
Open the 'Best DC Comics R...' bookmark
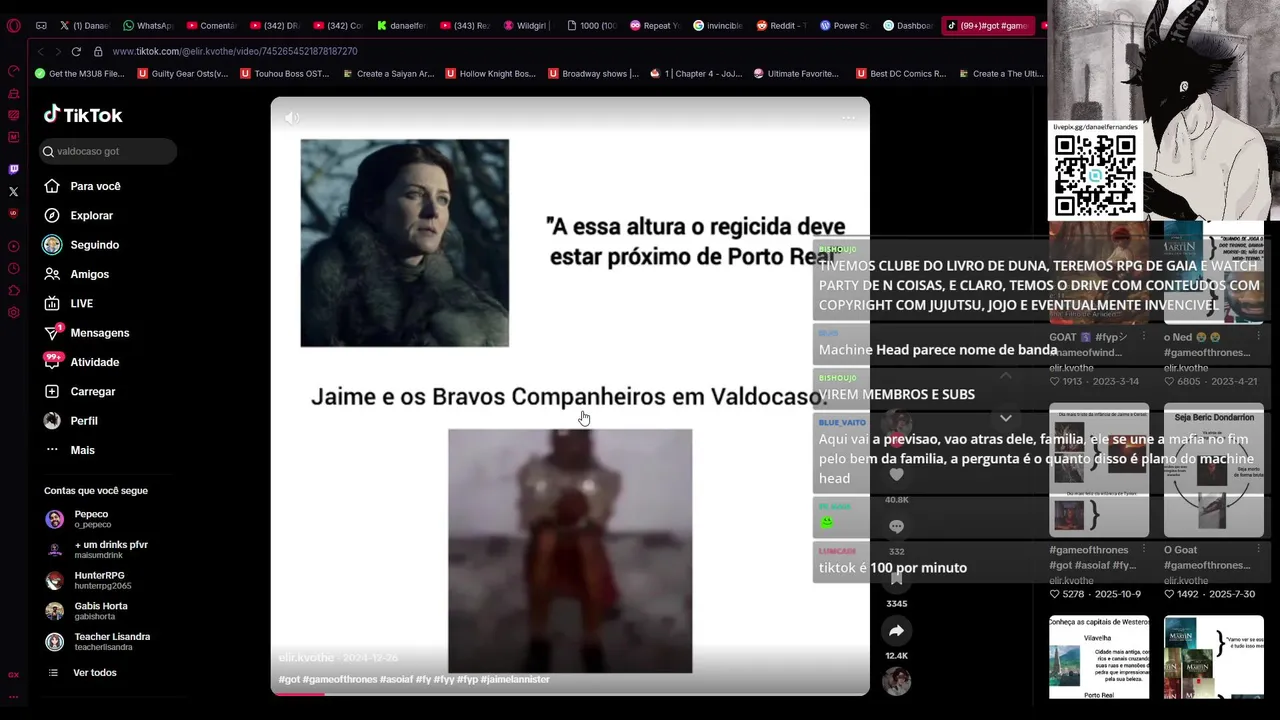(901, 73)
